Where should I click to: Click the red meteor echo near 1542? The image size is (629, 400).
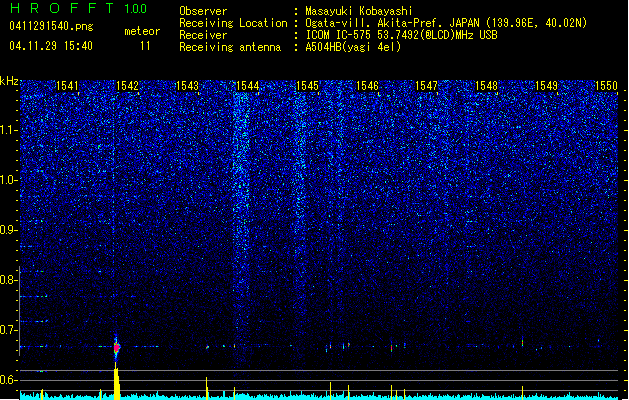click(116, 347)
